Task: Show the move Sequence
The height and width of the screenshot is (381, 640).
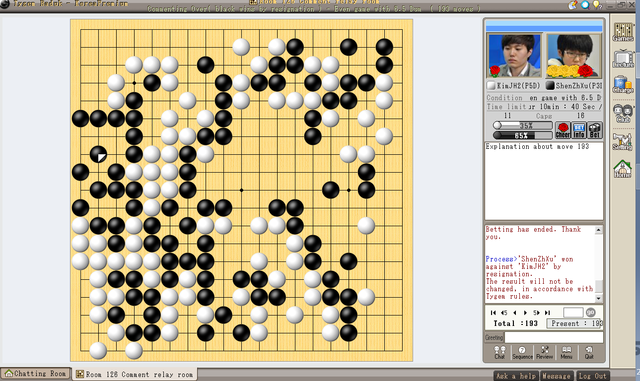Action: (x=522, y=352)
